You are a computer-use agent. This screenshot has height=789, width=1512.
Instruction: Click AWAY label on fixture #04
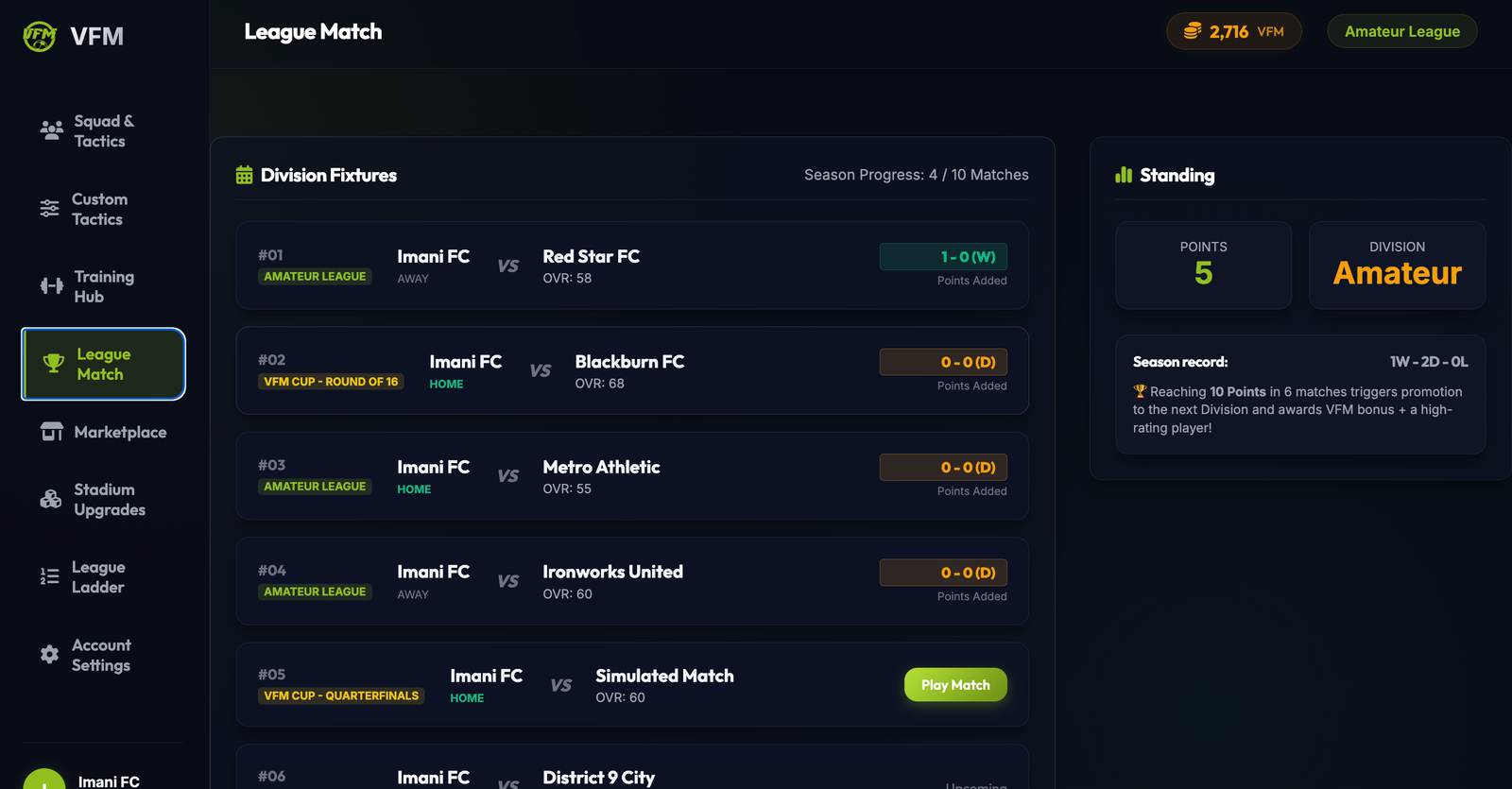413,594
